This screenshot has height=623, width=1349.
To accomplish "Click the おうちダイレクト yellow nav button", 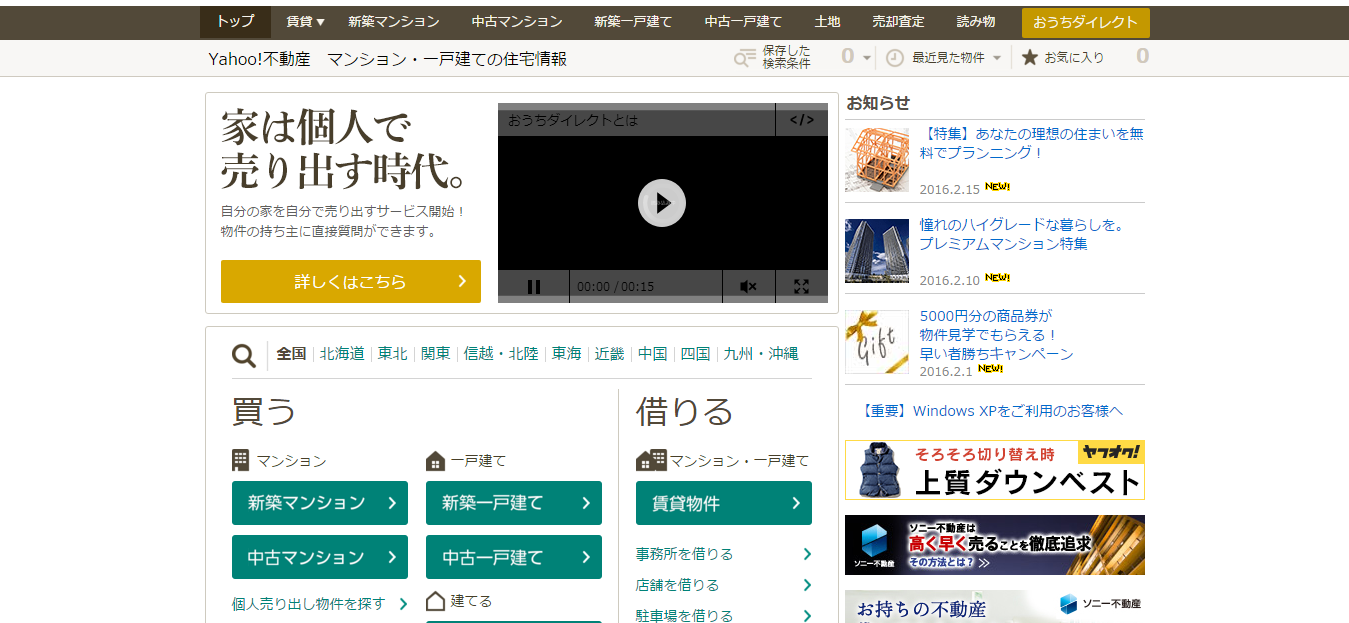I will tap(1086, 22).
